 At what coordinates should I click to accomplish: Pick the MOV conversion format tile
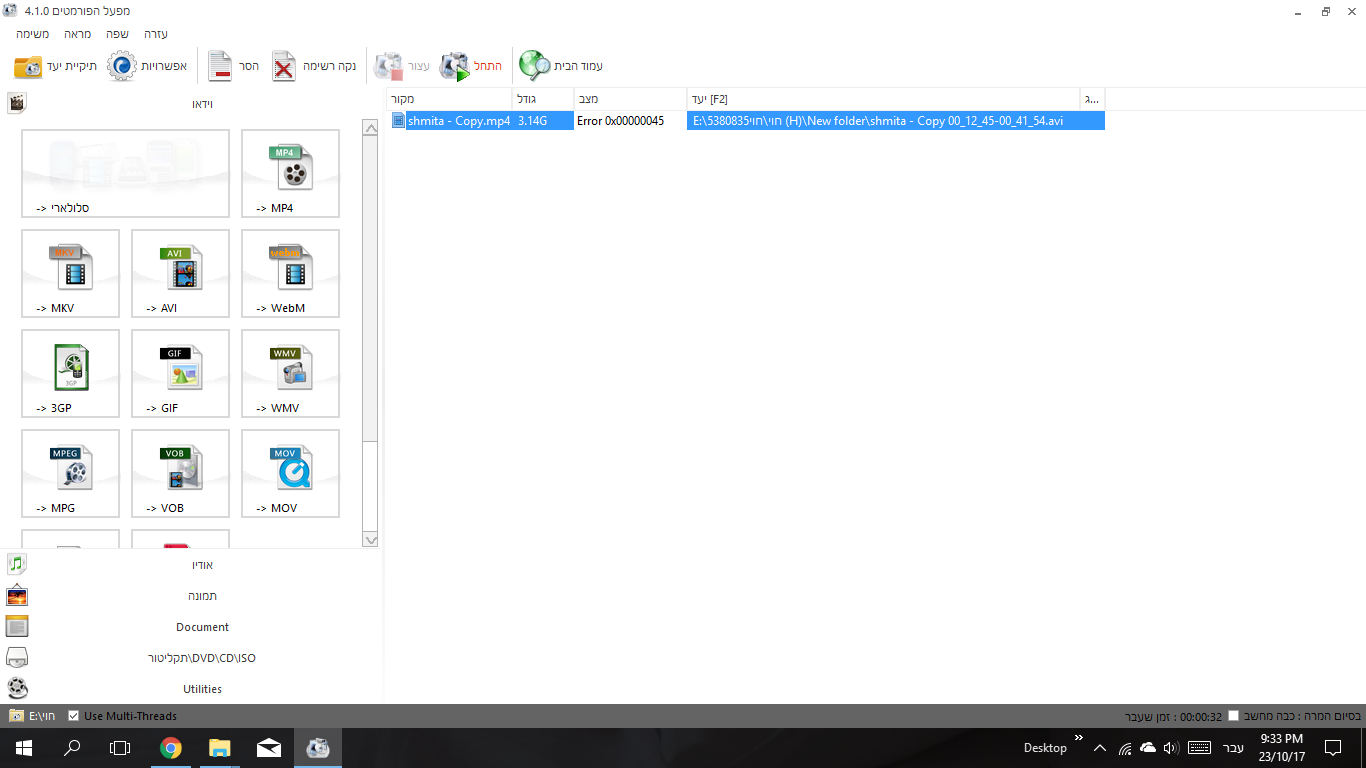point(290,473)
